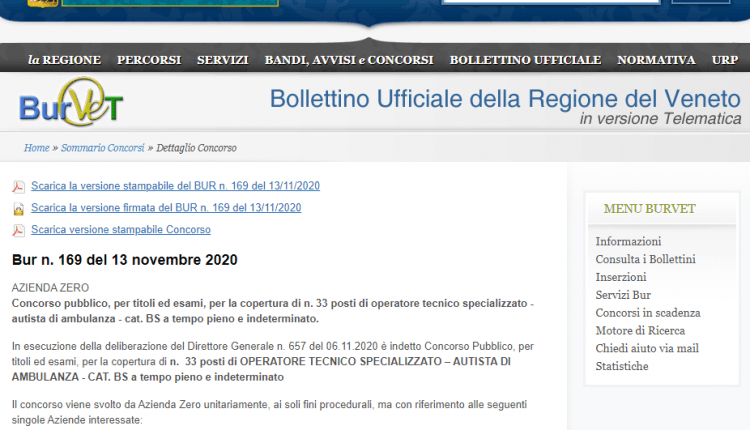Select Chiedi aiuto via mail
This screenshot has height=430, width=750.
[x=647, y=348]
